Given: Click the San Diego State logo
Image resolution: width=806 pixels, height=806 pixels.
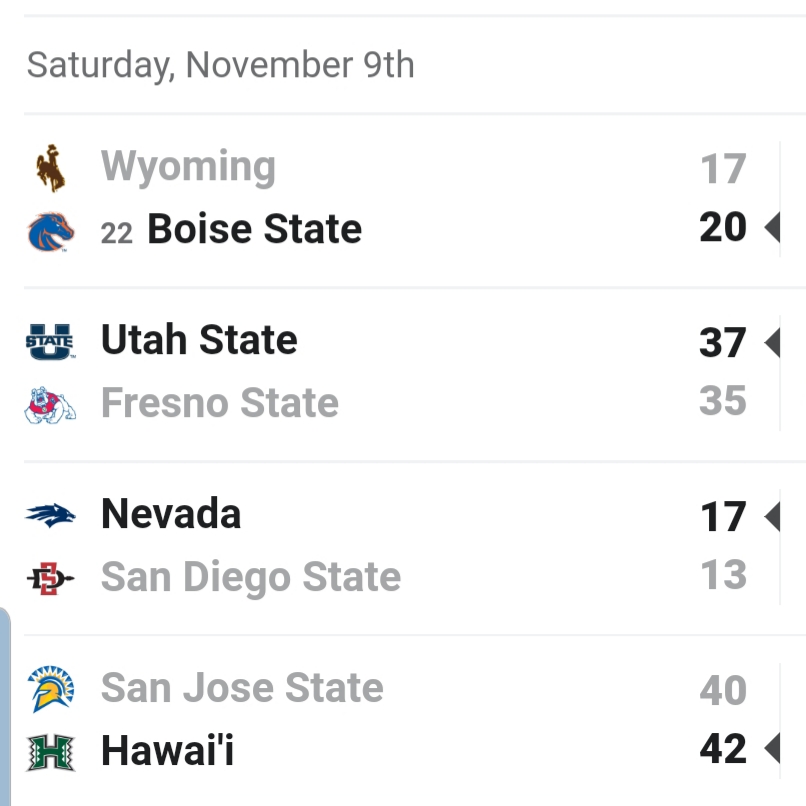Looking at the screenshot, I should [x=50, y=579].
